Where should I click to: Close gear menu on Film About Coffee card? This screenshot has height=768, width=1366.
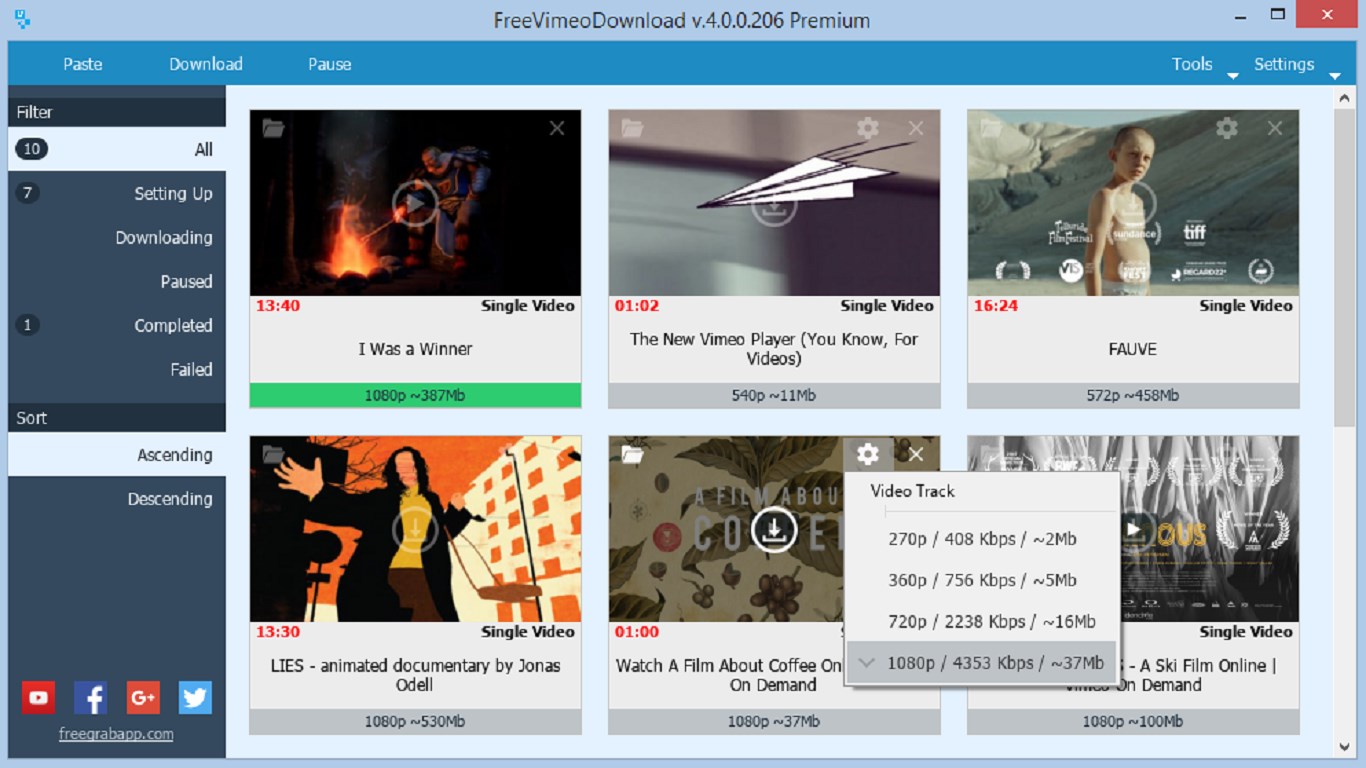[868, 455]
